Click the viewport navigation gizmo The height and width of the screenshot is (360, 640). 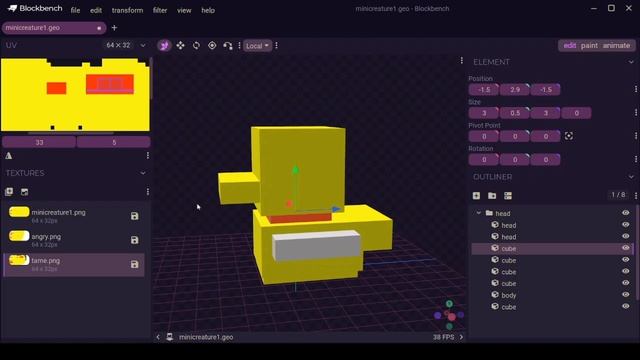coord(449,315)
